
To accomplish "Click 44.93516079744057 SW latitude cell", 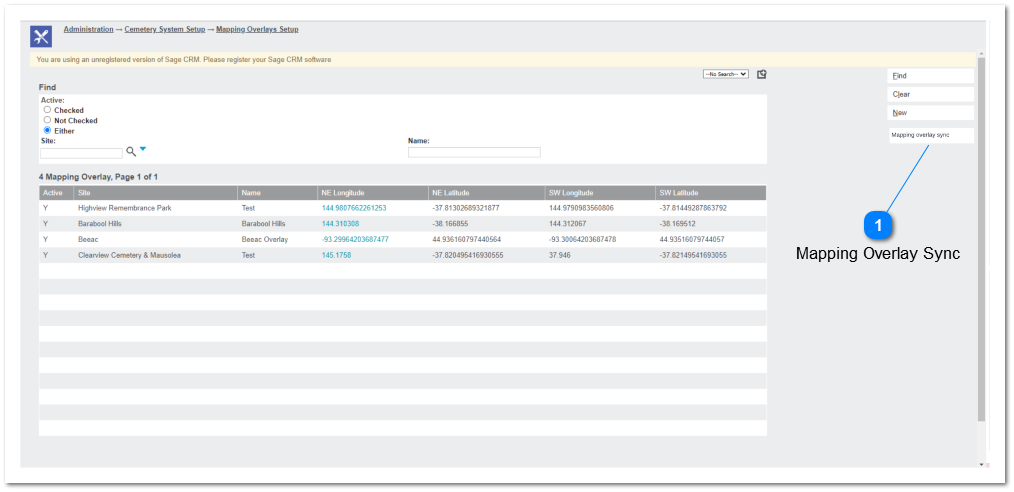I will click(x=691, y=239).
